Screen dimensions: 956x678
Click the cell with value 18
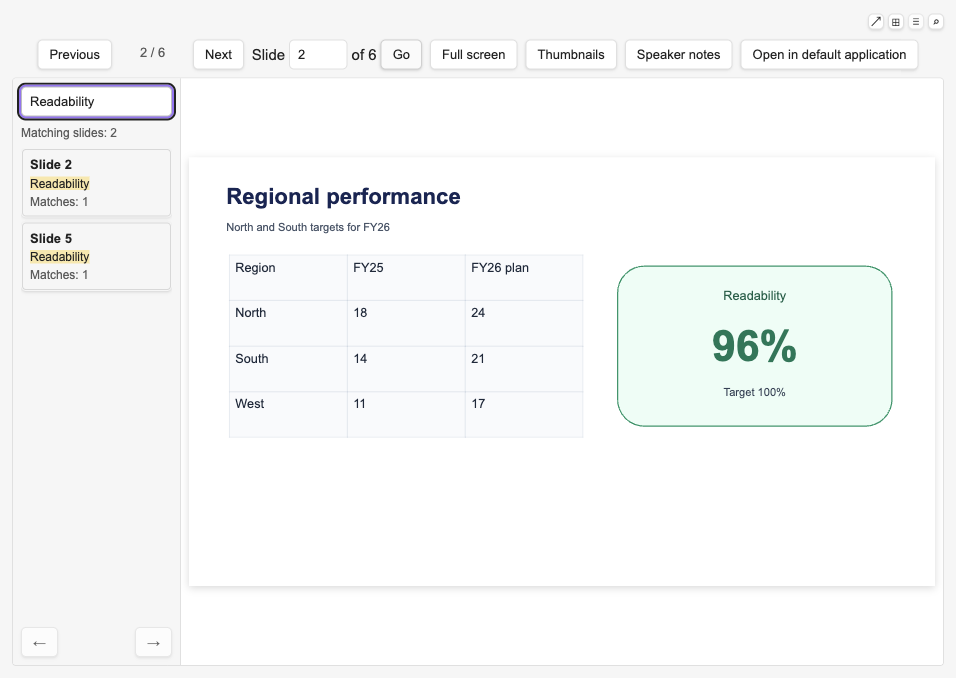[x=406, y=324]
